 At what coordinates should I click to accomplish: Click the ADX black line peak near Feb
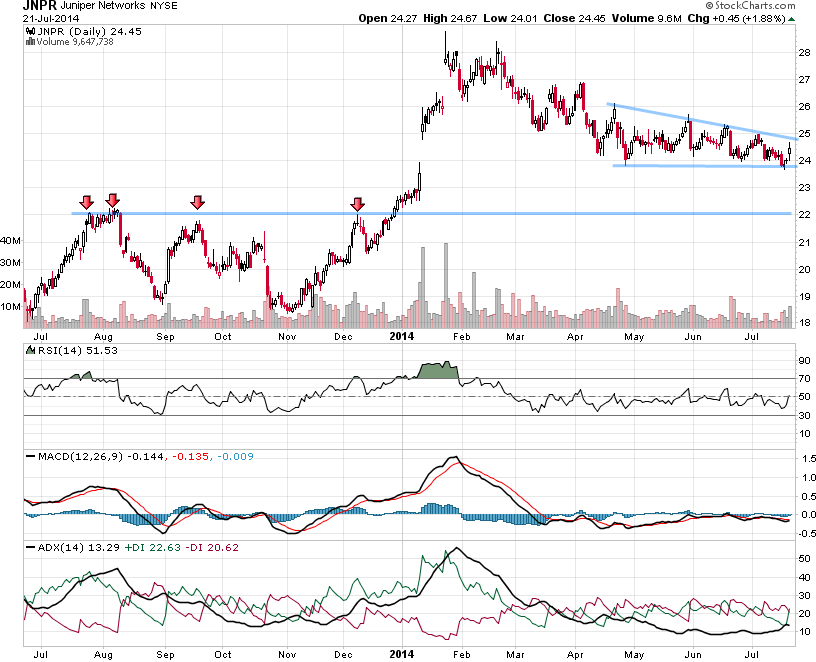[x=456, y=548]
